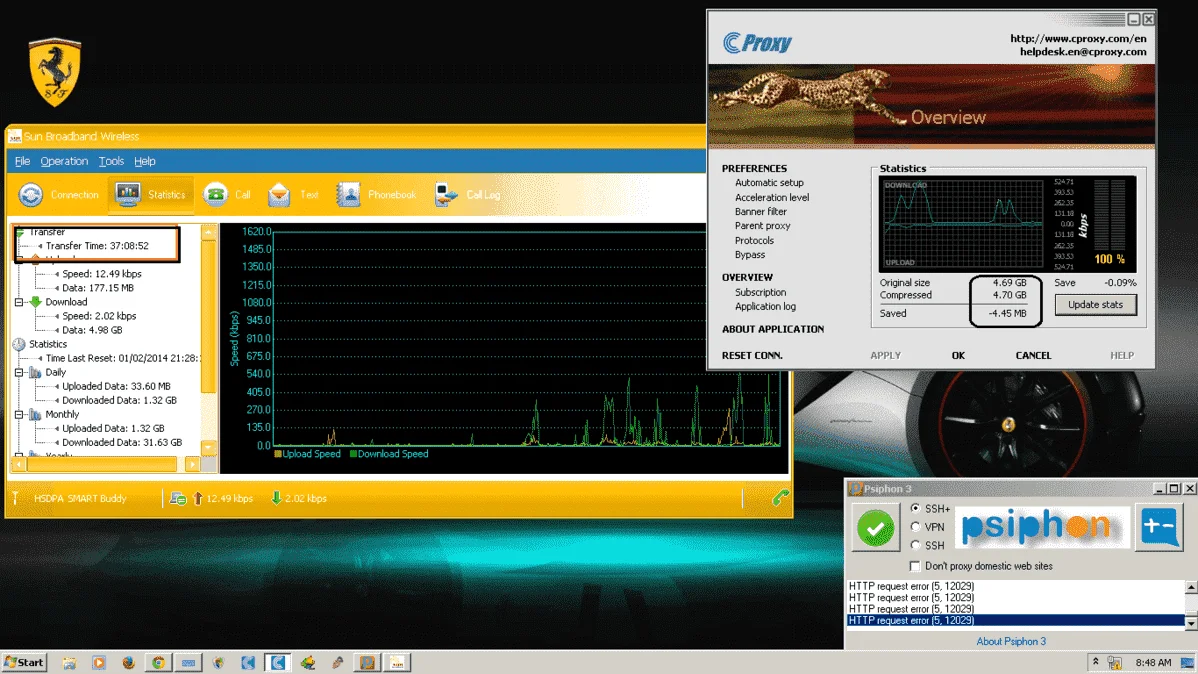Screen dimensions: 1198x674
Task: Click Psiphon green checkmark connect button
Action: (x=876, y=527)
